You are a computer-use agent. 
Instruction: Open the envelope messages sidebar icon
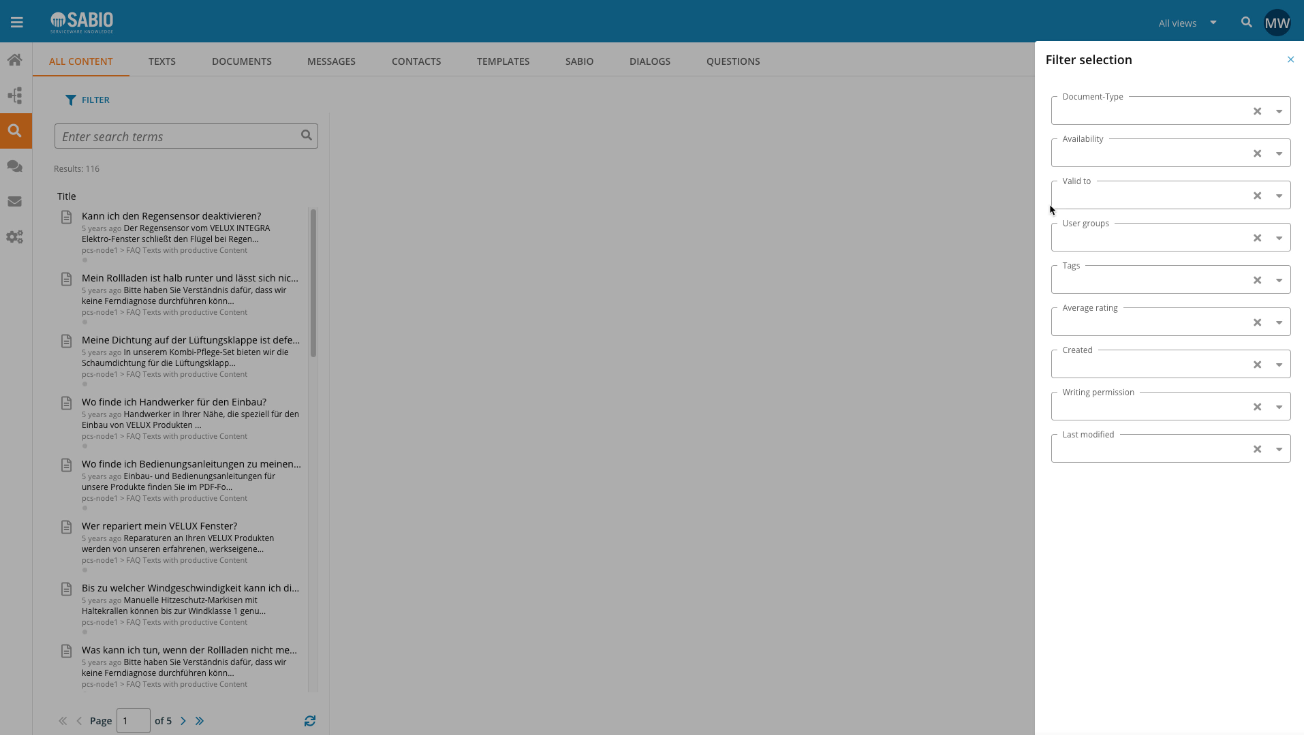click(15, 201)
